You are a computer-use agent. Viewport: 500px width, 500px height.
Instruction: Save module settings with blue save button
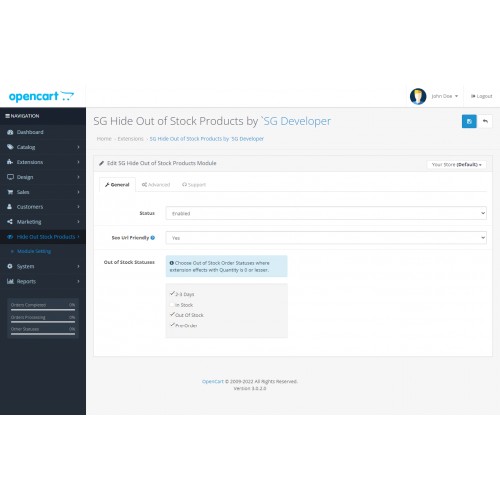[x=469, y=121]
